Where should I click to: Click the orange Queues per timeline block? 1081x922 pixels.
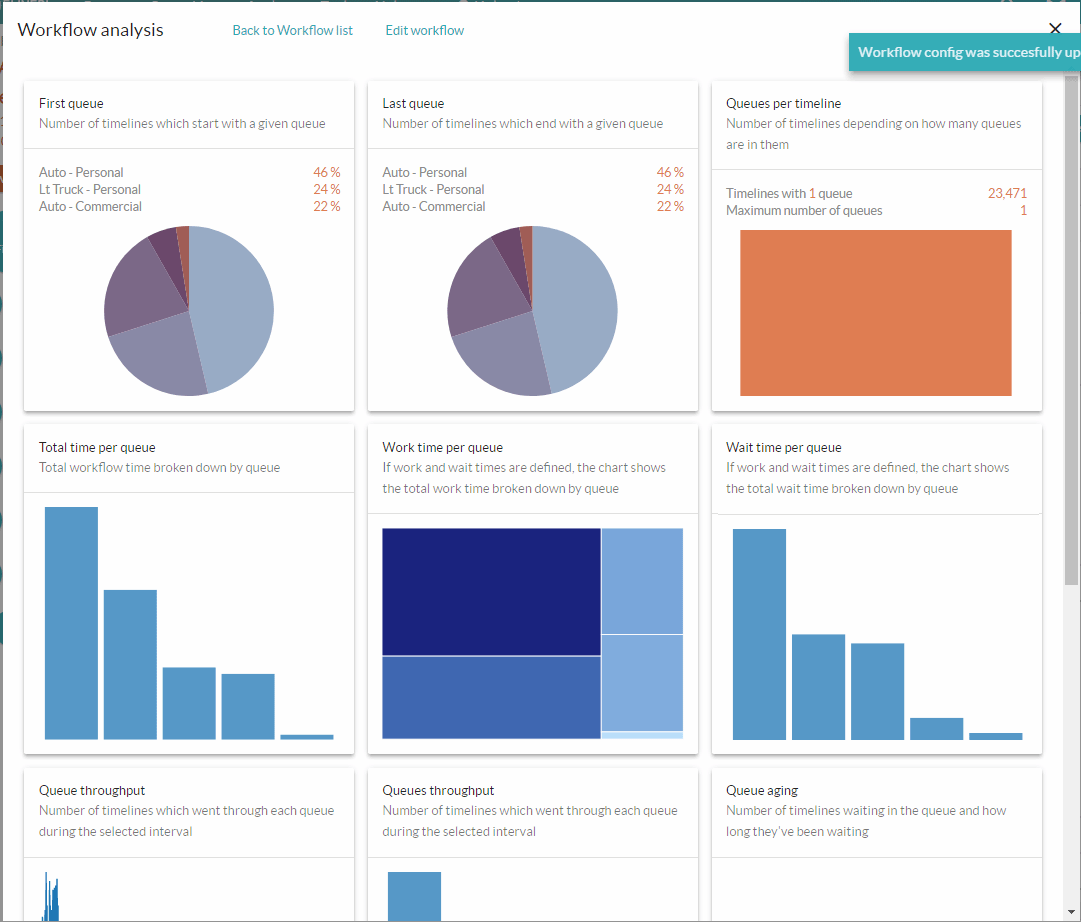[876, 312]
